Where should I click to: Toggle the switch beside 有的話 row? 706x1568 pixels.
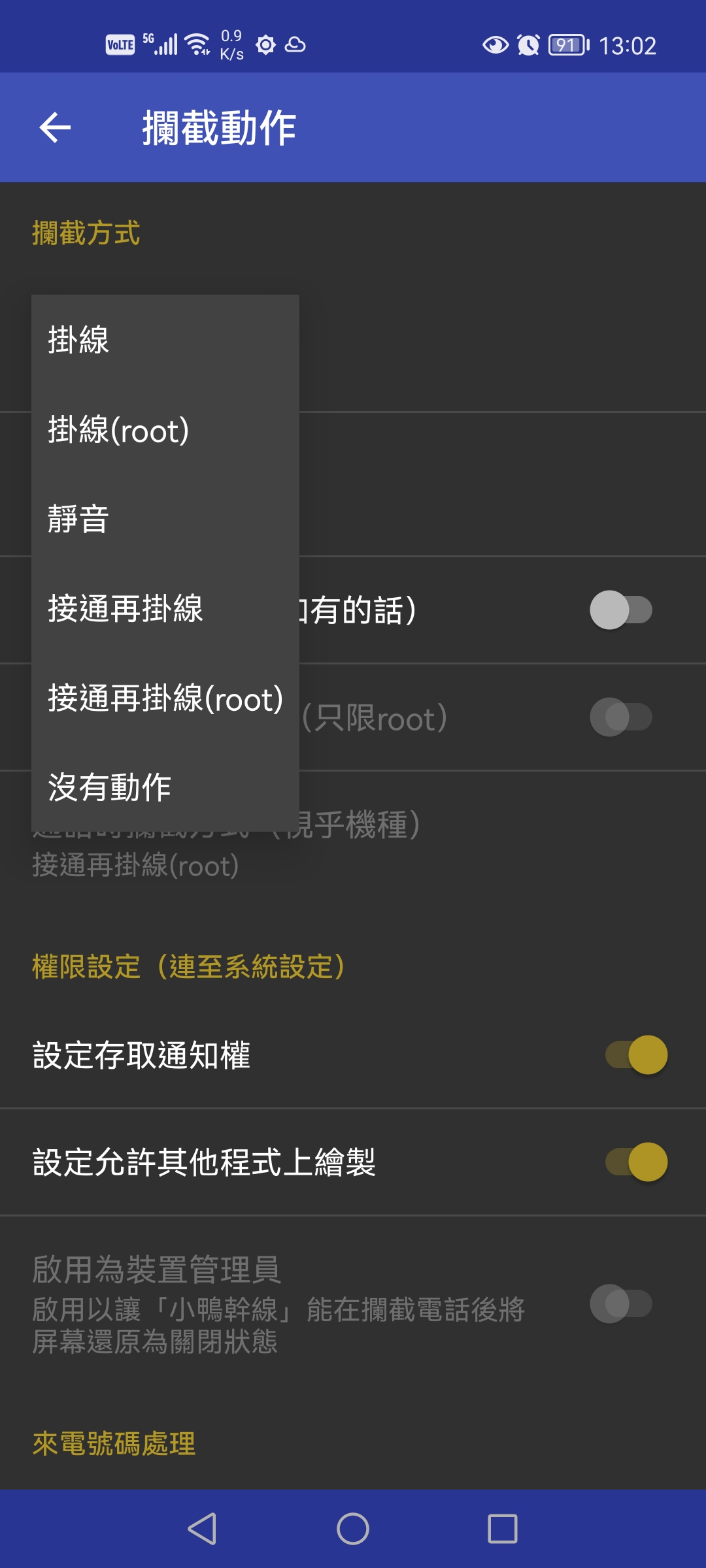tap(620, 610)
